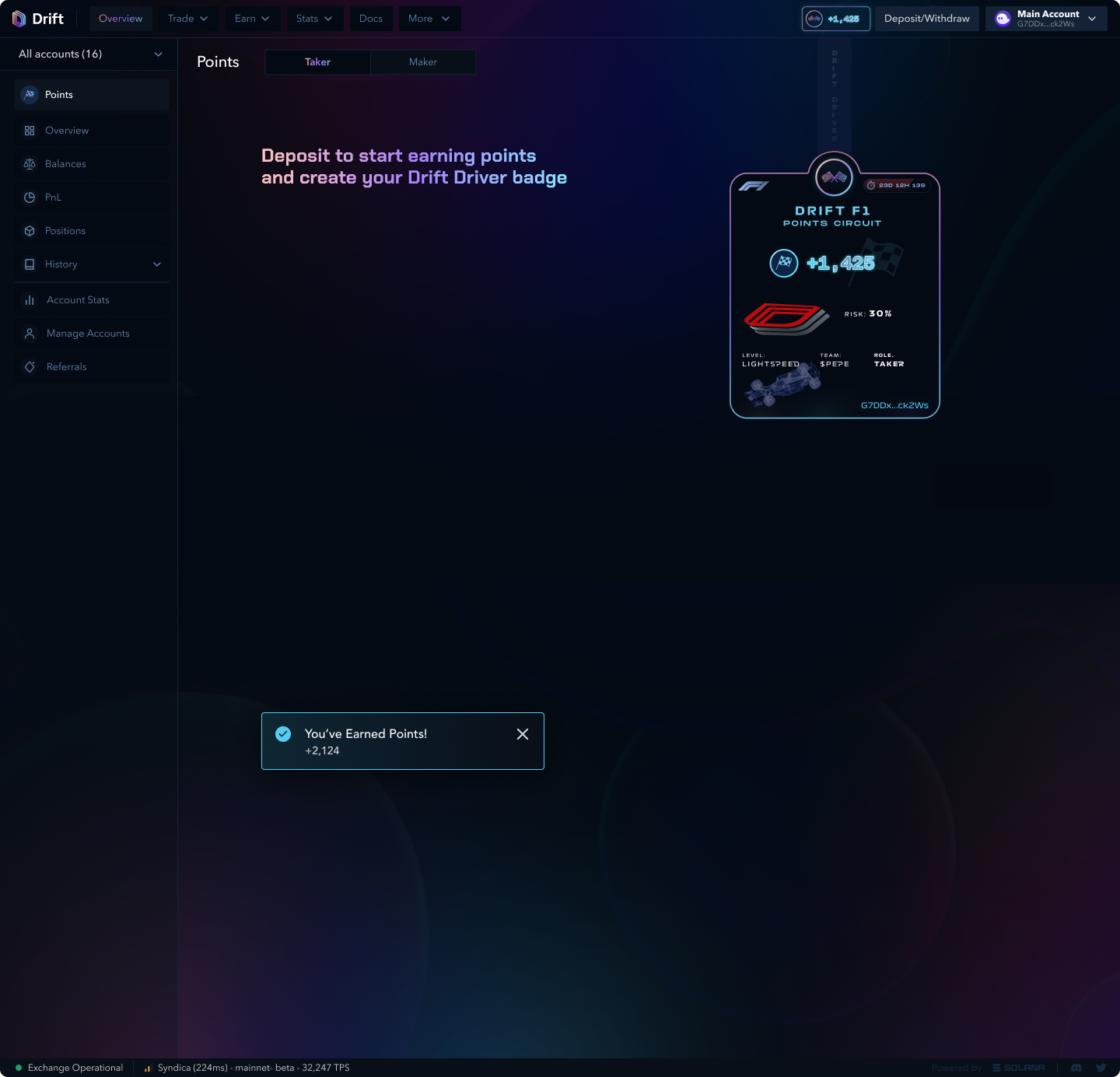1120x1077 pixels.
Task: Open the Docs navigation item
Action: [371, 19]
